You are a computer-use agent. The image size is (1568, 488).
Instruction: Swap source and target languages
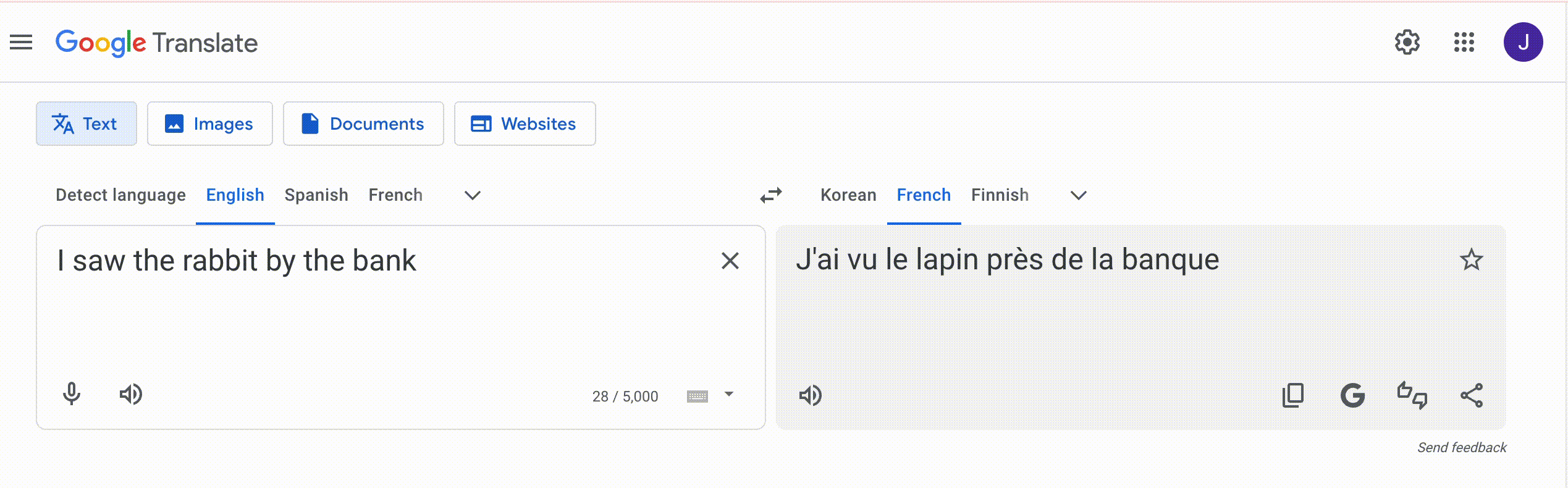[x=770, y=195]
